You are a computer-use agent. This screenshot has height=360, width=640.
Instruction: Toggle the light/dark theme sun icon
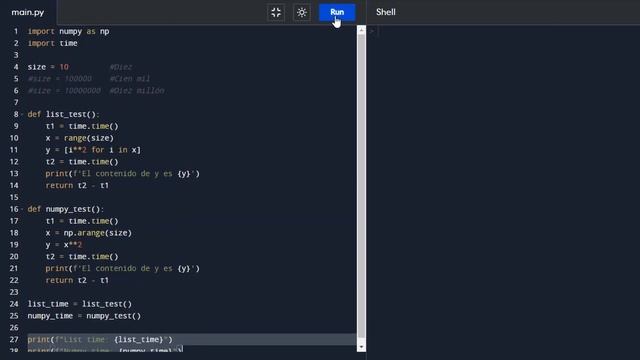pyautogui.click(x=302, y=12)
